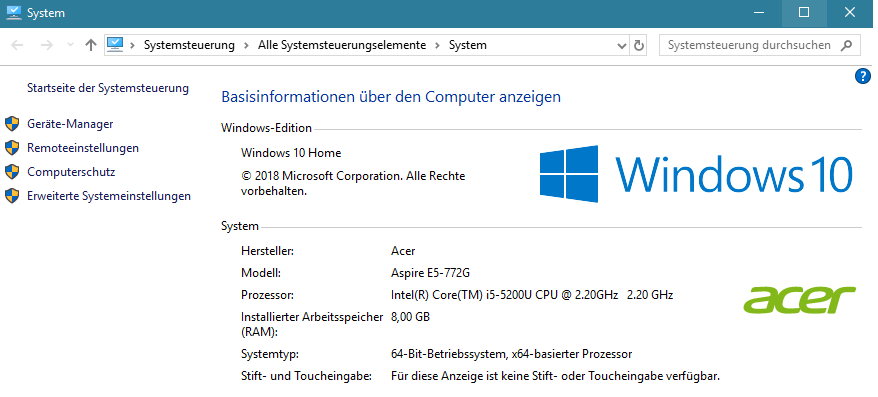Refresh the System page

pyautogui.click(x=639, y=45)
